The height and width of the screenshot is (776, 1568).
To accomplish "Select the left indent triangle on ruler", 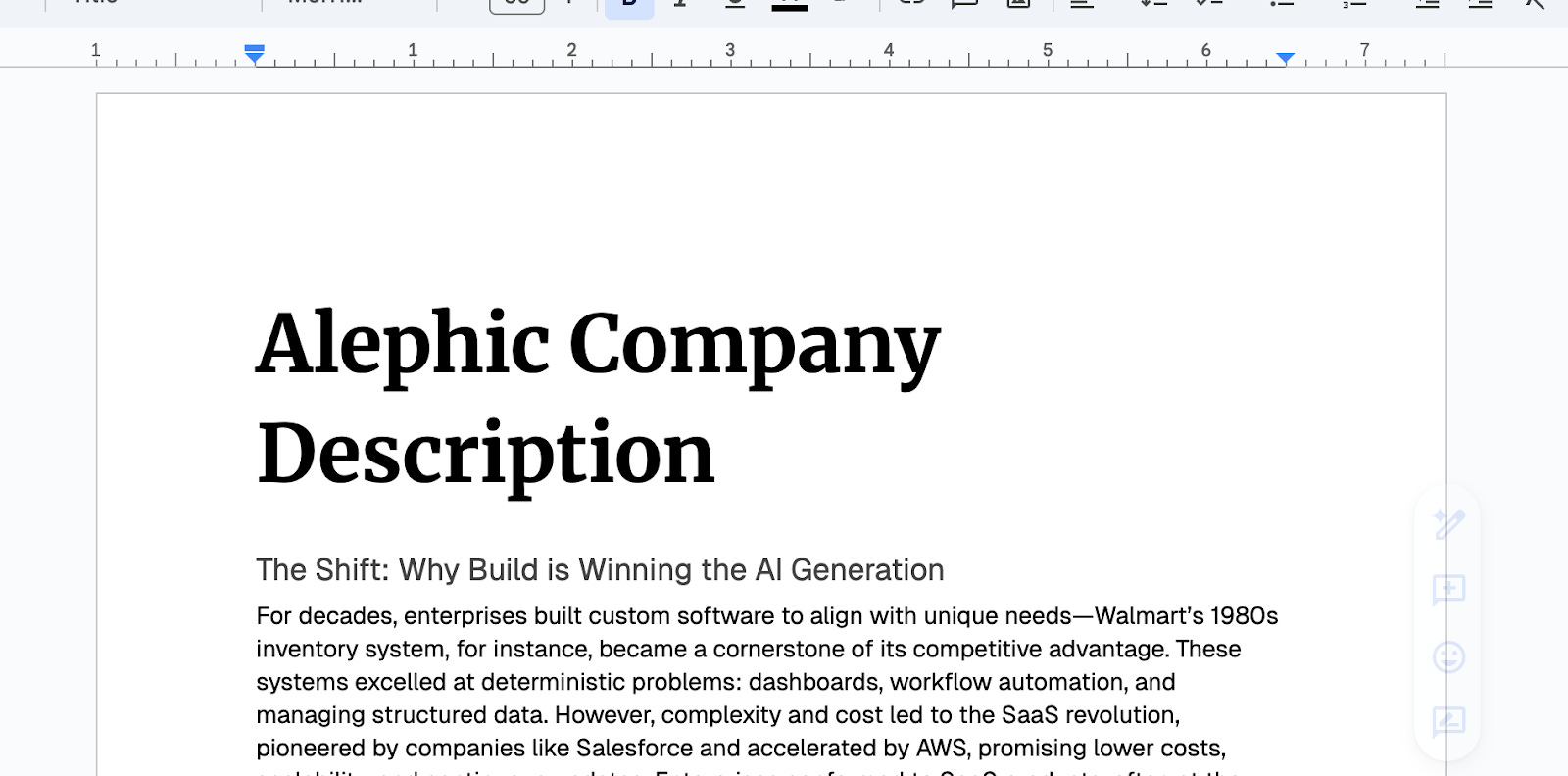I will (255, 59).
